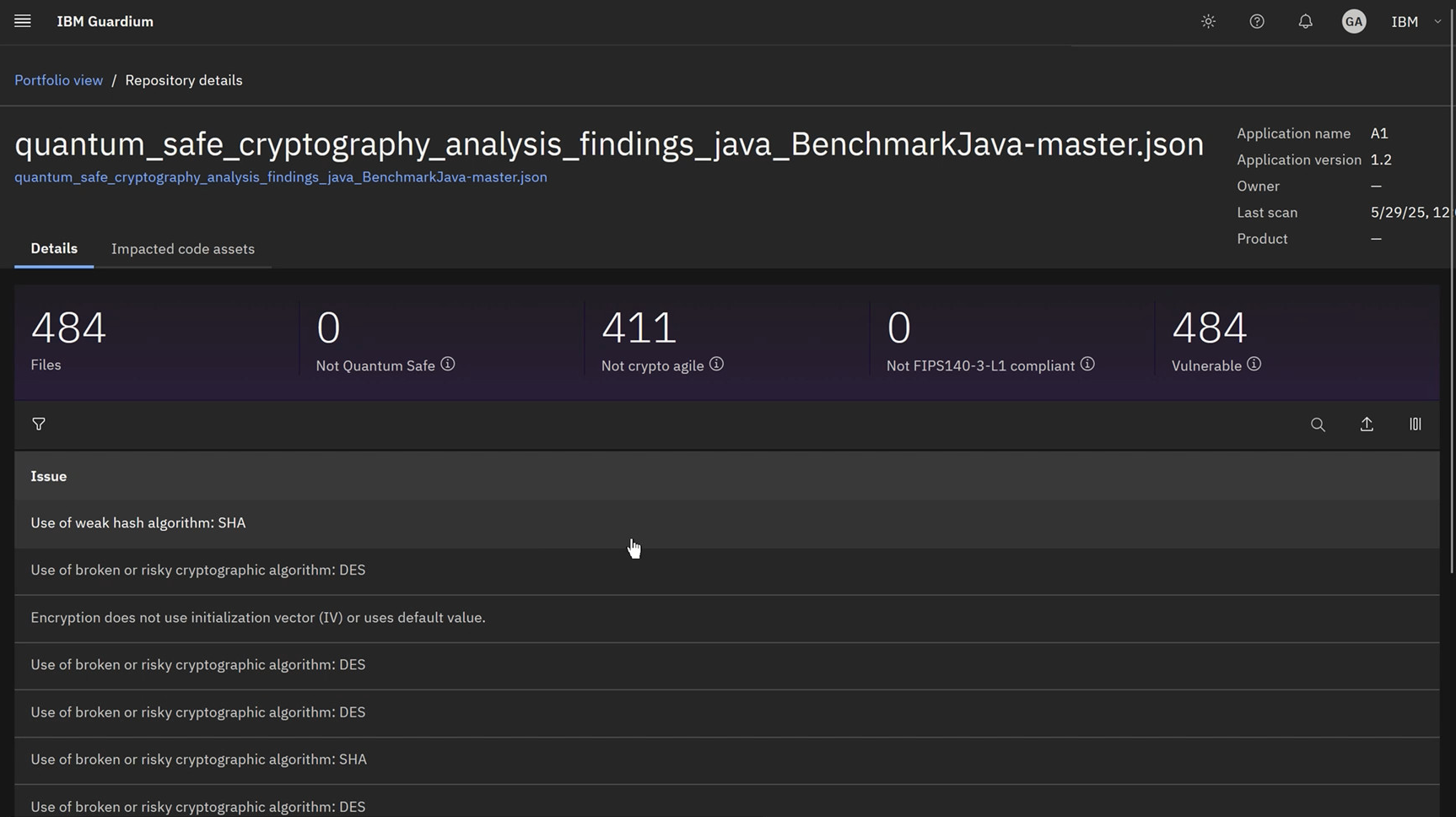Show info for Not FIPS140-3-L1 compliant

(x=1087, y=364)
